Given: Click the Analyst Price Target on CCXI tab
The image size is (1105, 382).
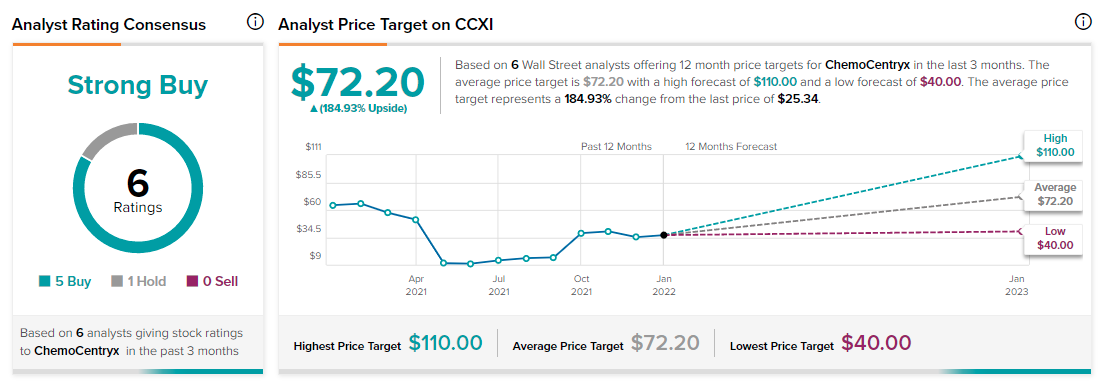Looking at the screenshot, I should [385, 25].
